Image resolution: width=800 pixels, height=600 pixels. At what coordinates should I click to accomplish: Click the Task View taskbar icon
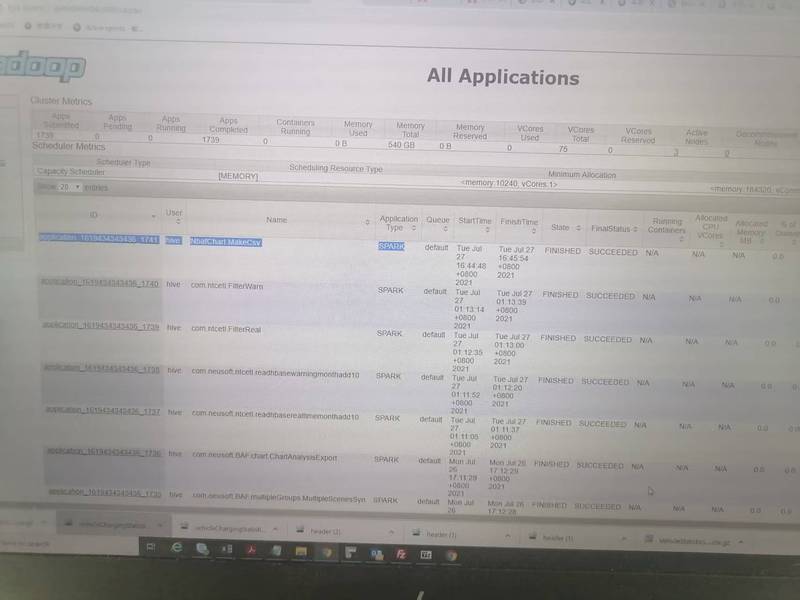click(151, 547)
